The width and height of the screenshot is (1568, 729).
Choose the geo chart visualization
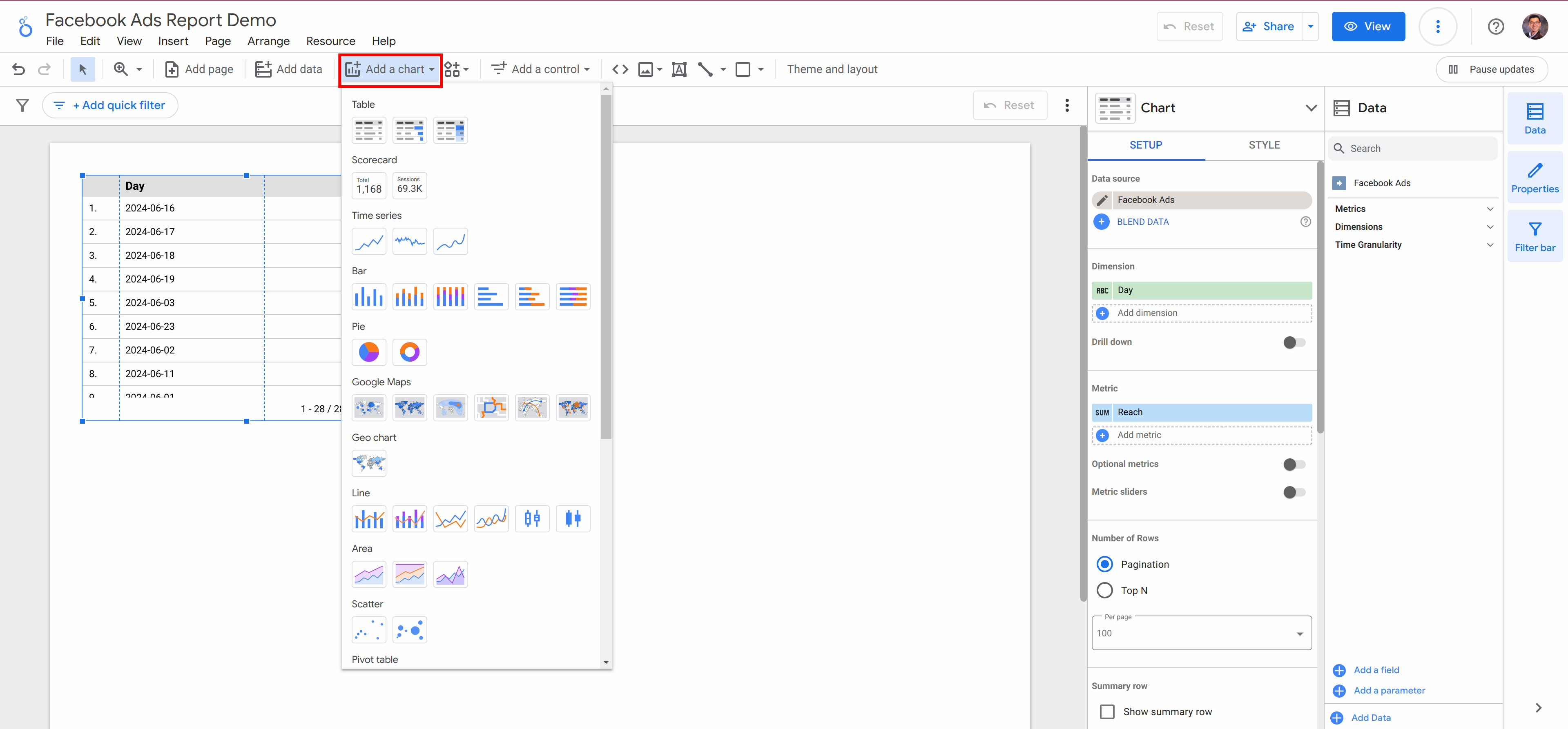tap(369, 463)
